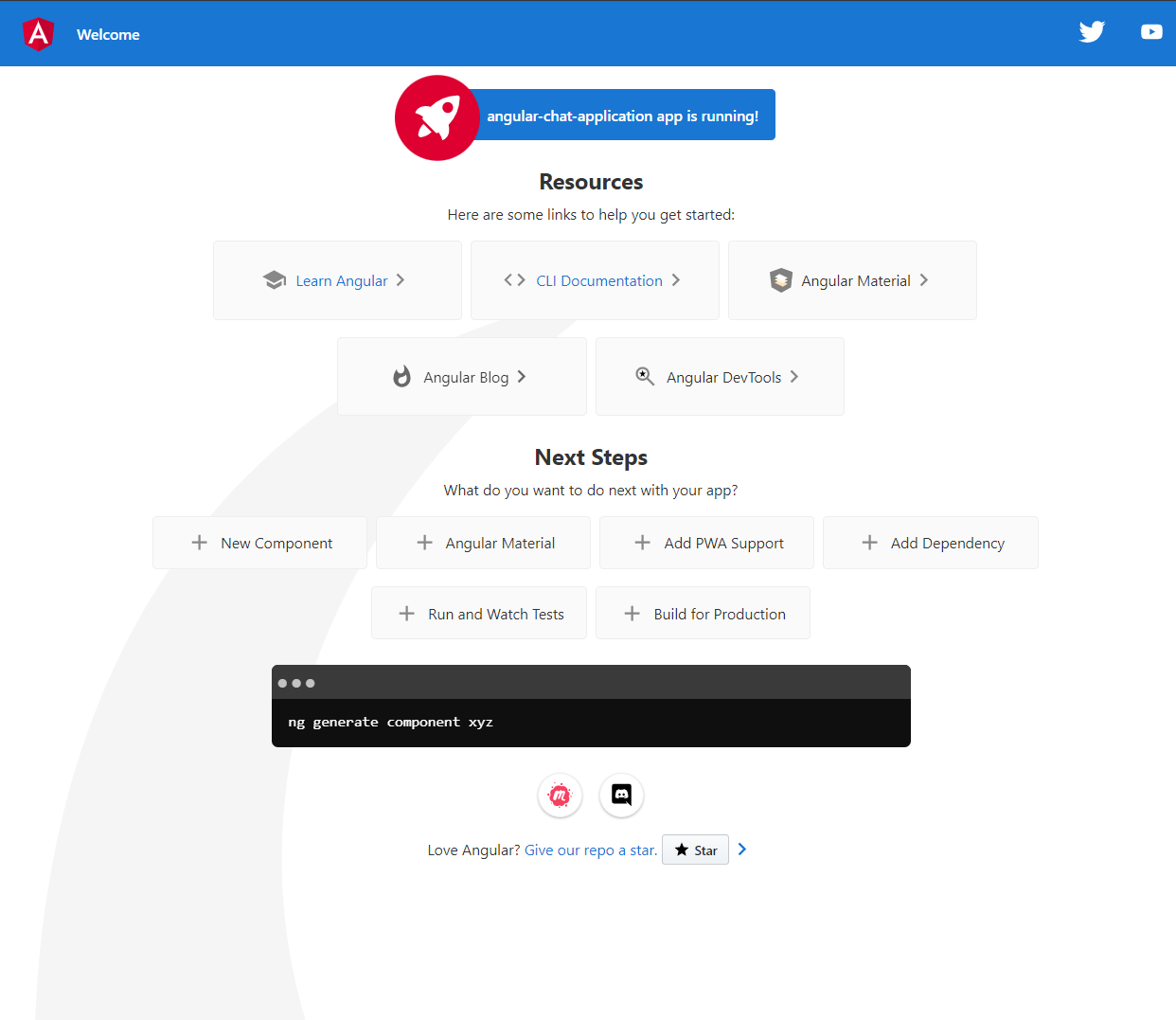Screen dimensions: 1176x1020
Task: Select the Angular Material next step
Action: click(483, 543)
